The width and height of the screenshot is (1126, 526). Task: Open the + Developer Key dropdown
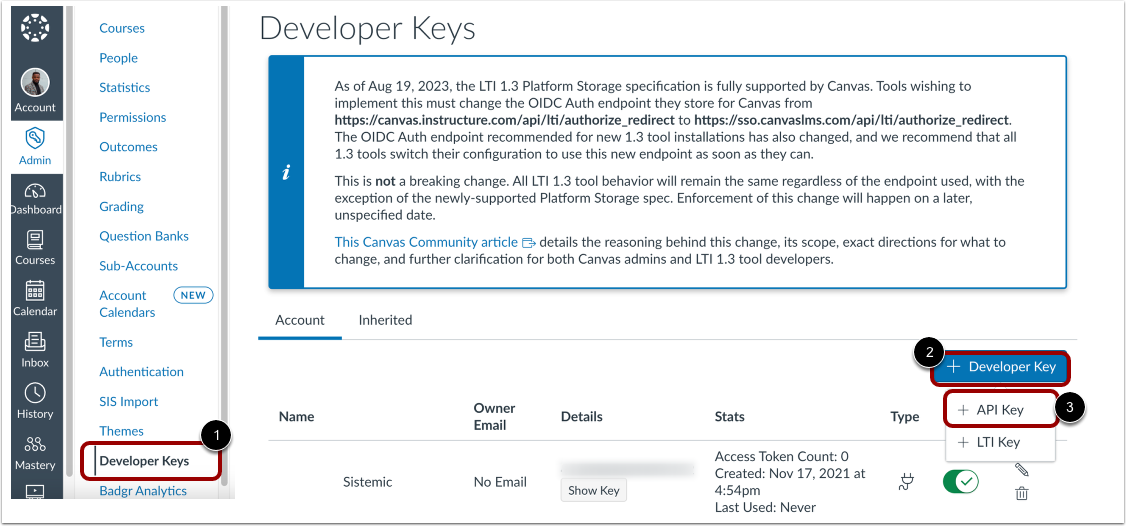(1001, 367)
